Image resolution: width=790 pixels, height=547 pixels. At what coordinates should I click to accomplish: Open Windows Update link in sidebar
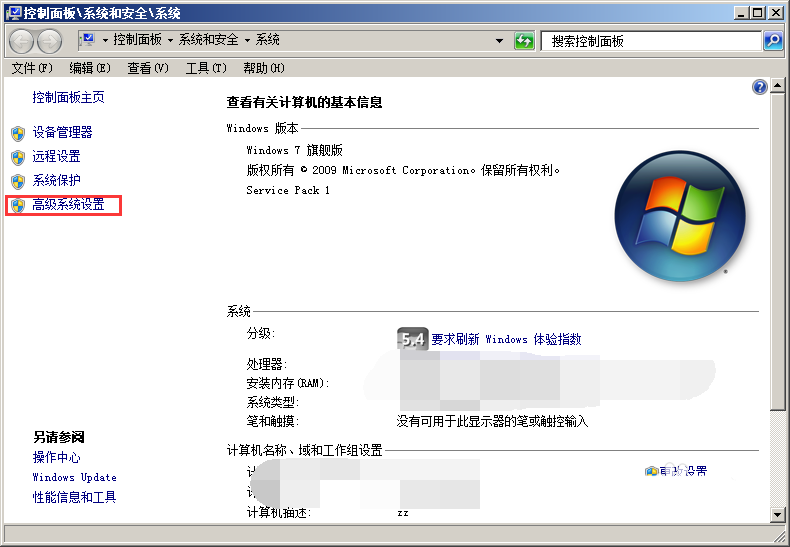75,477
